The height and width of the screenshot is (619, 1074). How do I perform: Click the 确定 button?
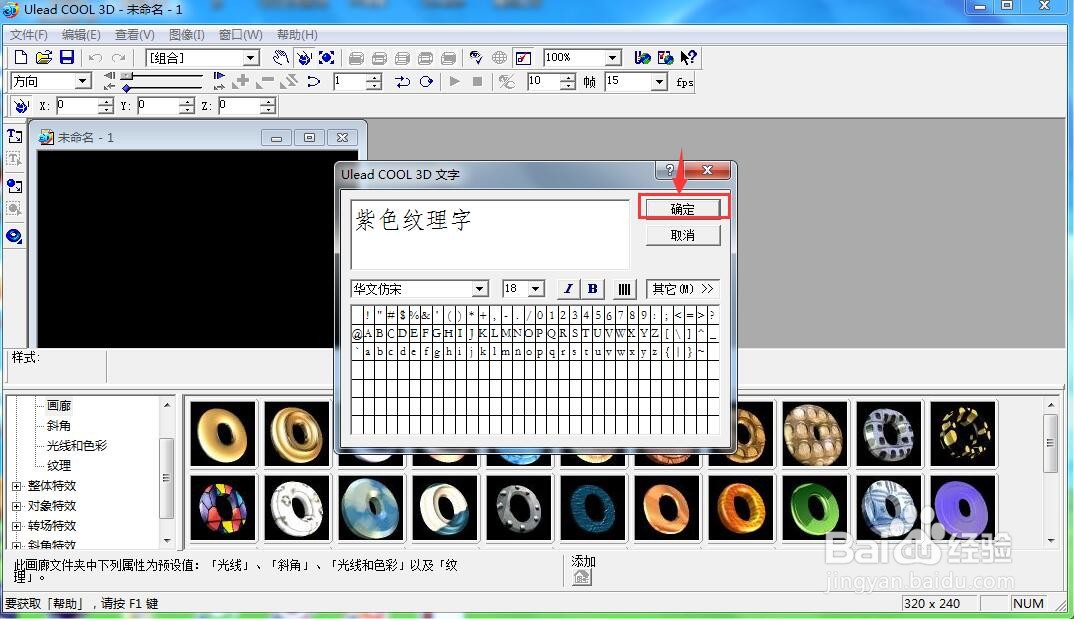click(x=683, y=209)
